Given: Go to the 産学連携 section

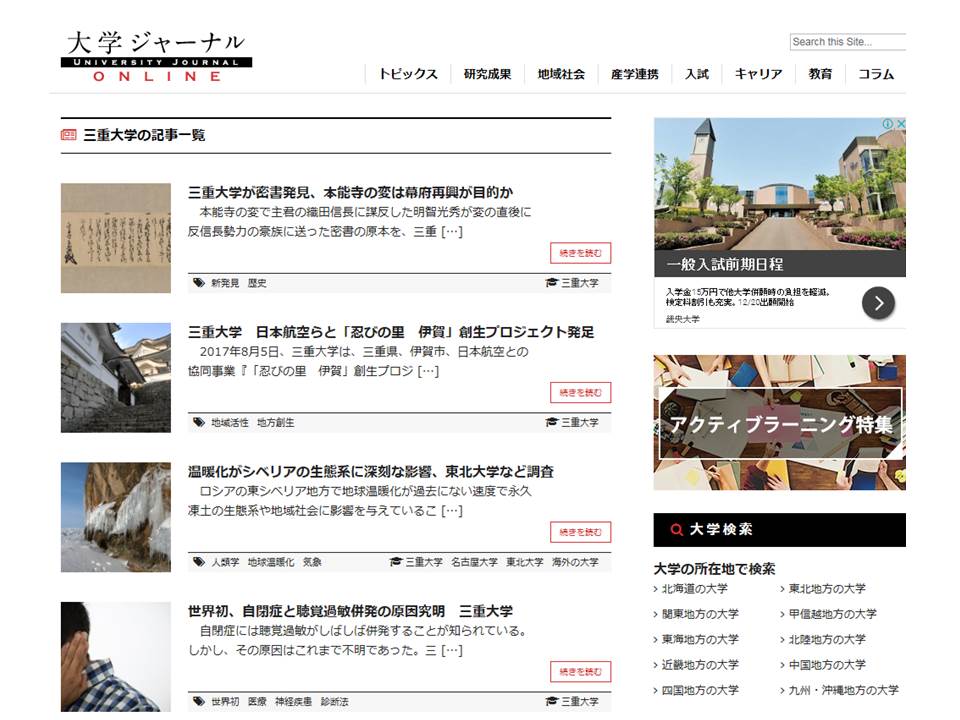Looking at the screenshot, I should coord(635,74).
